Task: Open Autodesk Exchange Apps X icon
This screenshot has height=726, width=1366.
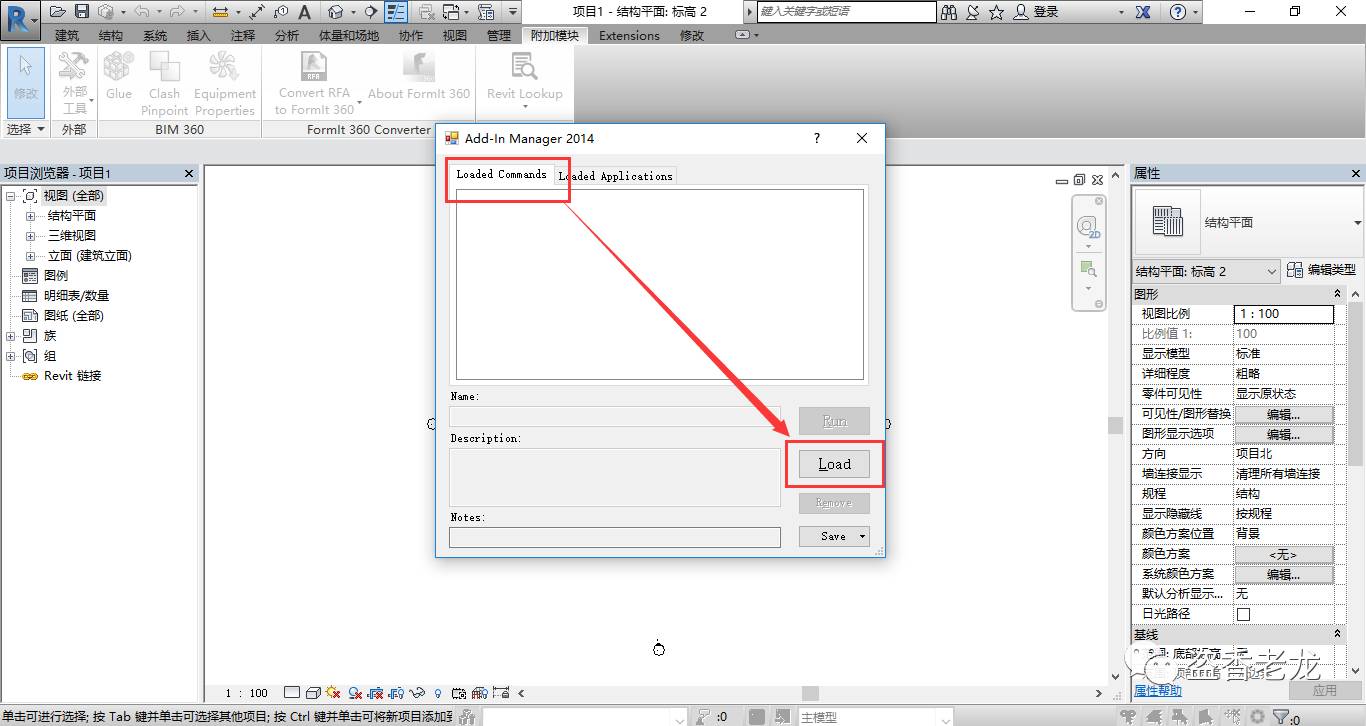Action: pos(1143,12)
